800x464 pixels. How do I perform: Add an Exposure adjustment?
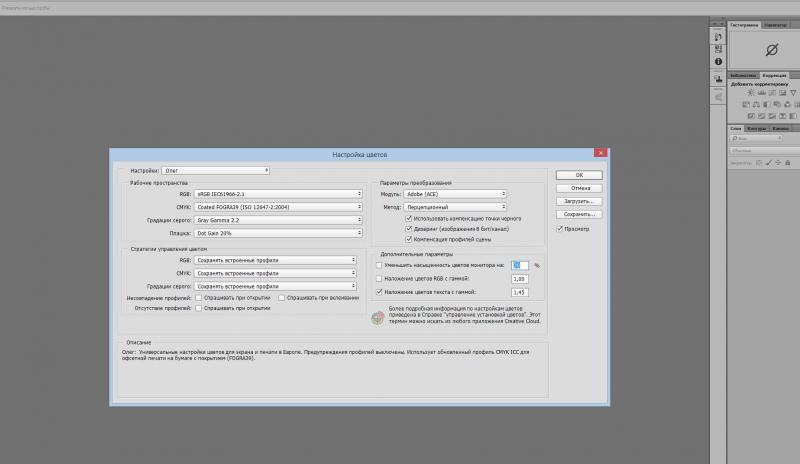783,93
